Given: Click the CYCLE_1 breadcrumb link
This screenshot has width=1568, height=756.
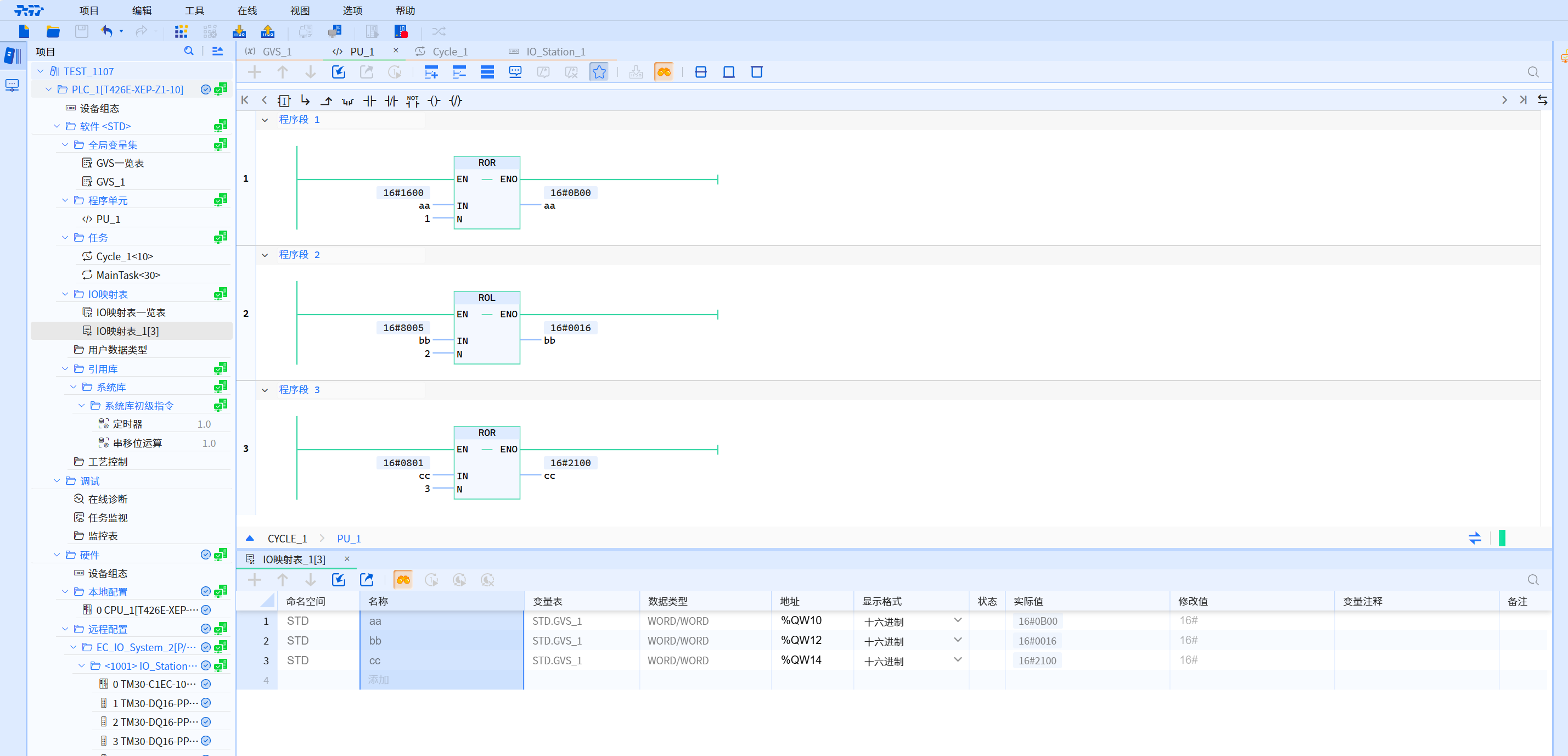Looking at the screenshot, I should [286, 538].
